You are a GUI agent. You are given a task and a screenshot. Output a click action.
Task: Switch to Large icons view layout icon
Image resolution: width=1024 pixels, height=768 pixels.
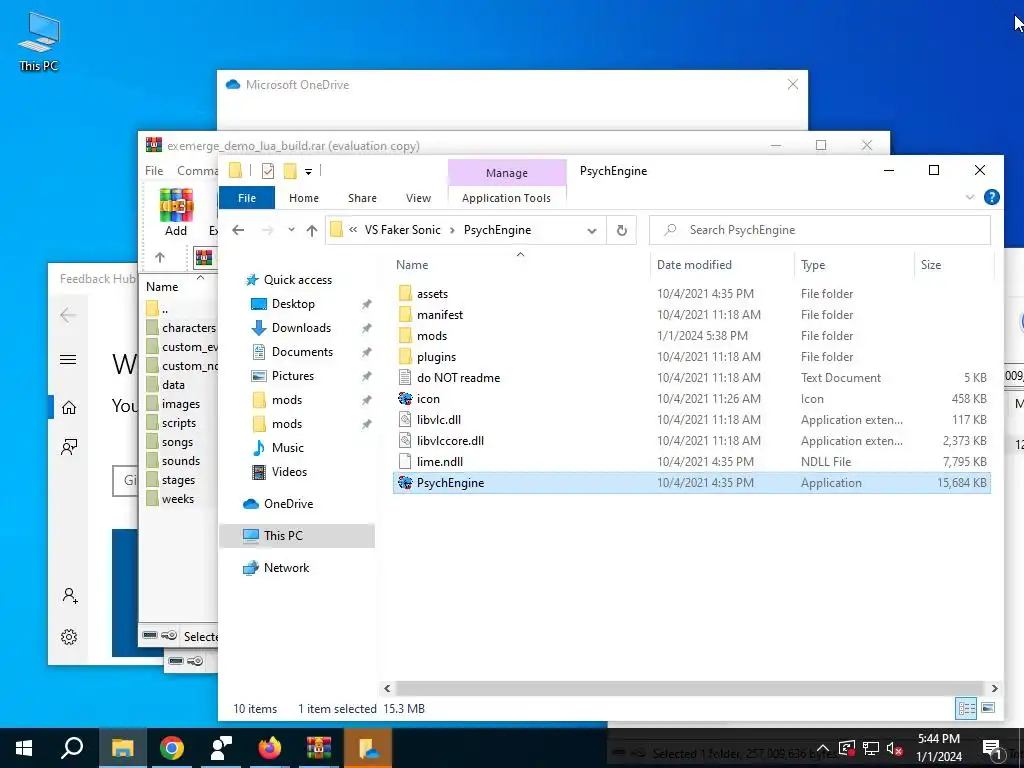[x=988, y=708]
